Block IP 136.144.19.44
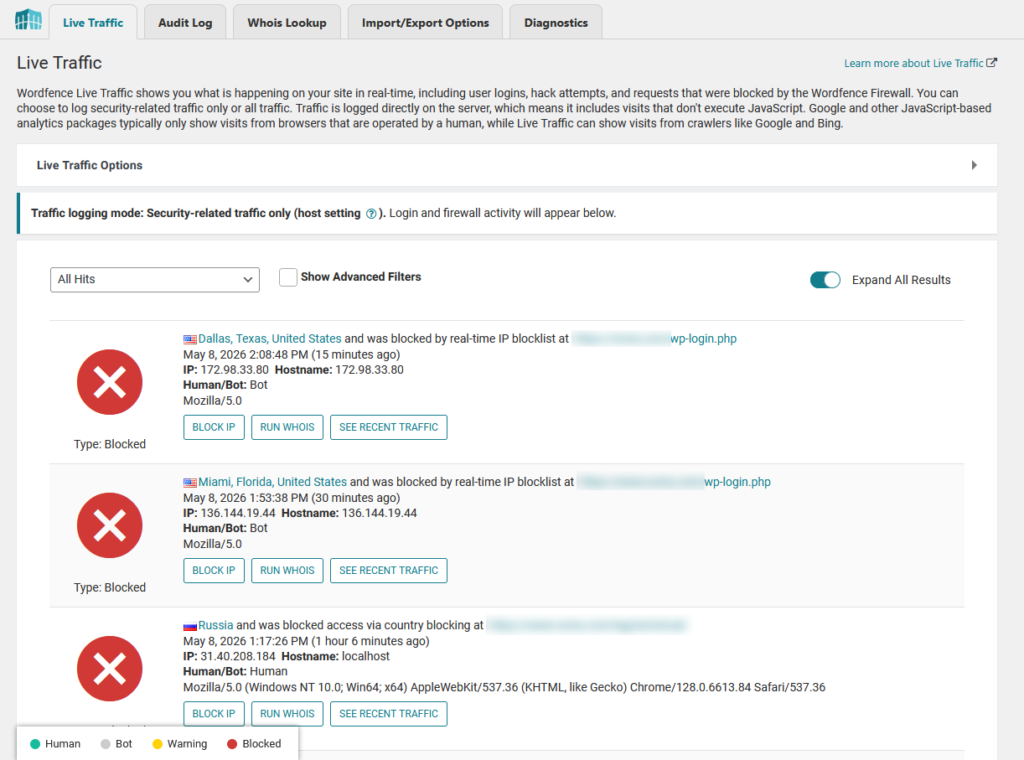The width and height of the screenshot is (1024, 760). 214,570
